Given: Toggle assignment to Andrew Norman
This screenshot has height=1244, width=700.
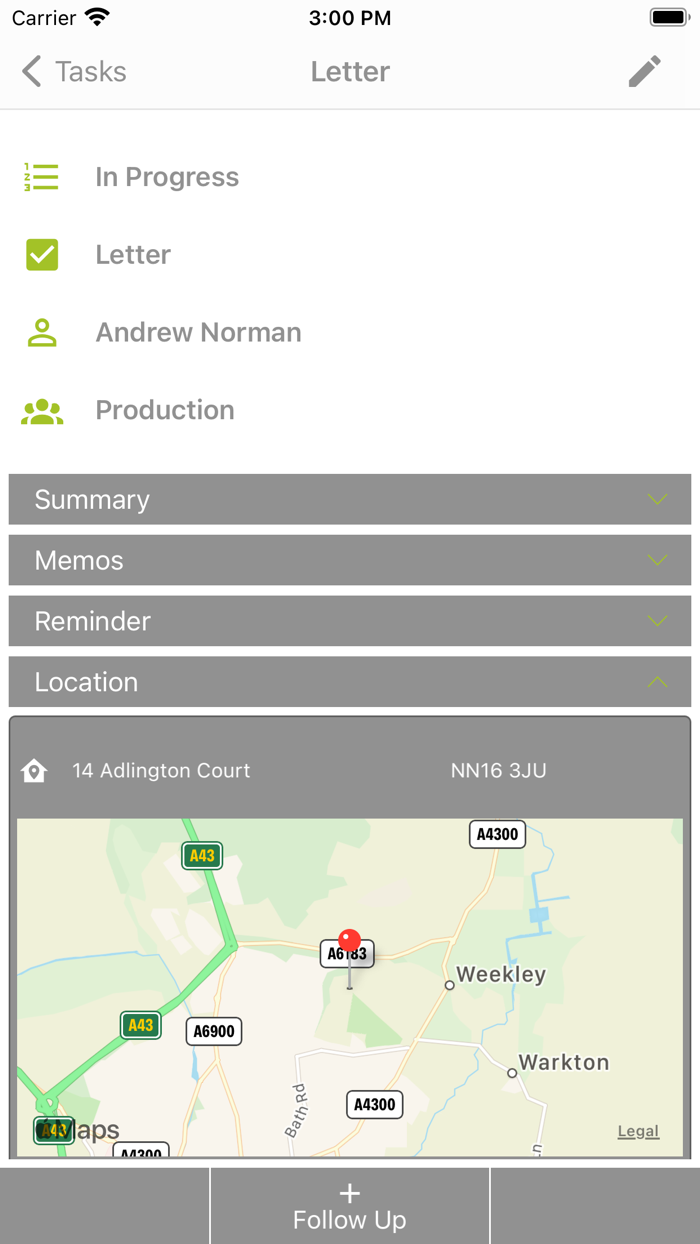Looking at the screenshot, I should pos(198,331).
